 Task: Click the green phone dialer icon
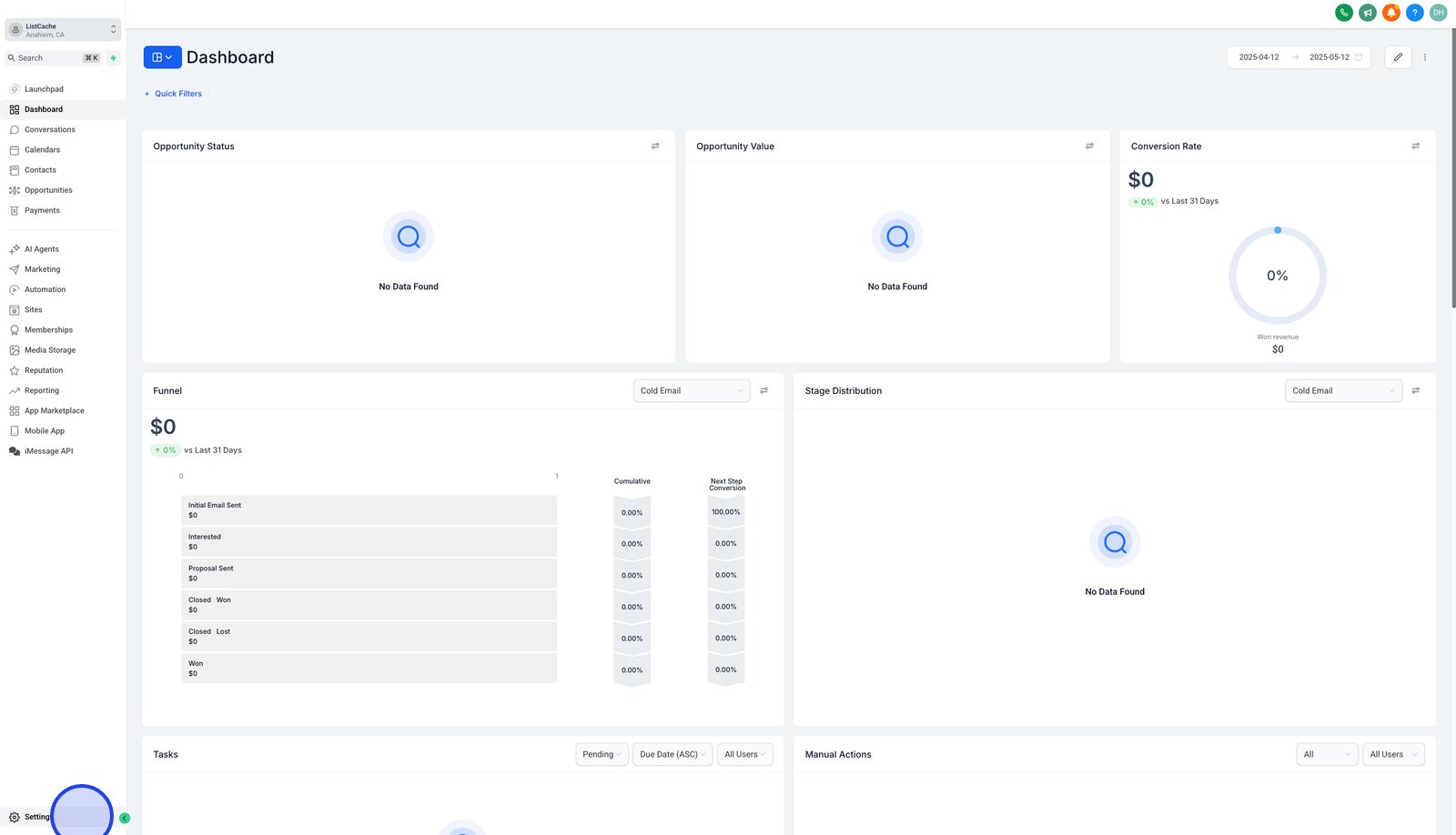pyautogui.click(x=1343, y=13)
